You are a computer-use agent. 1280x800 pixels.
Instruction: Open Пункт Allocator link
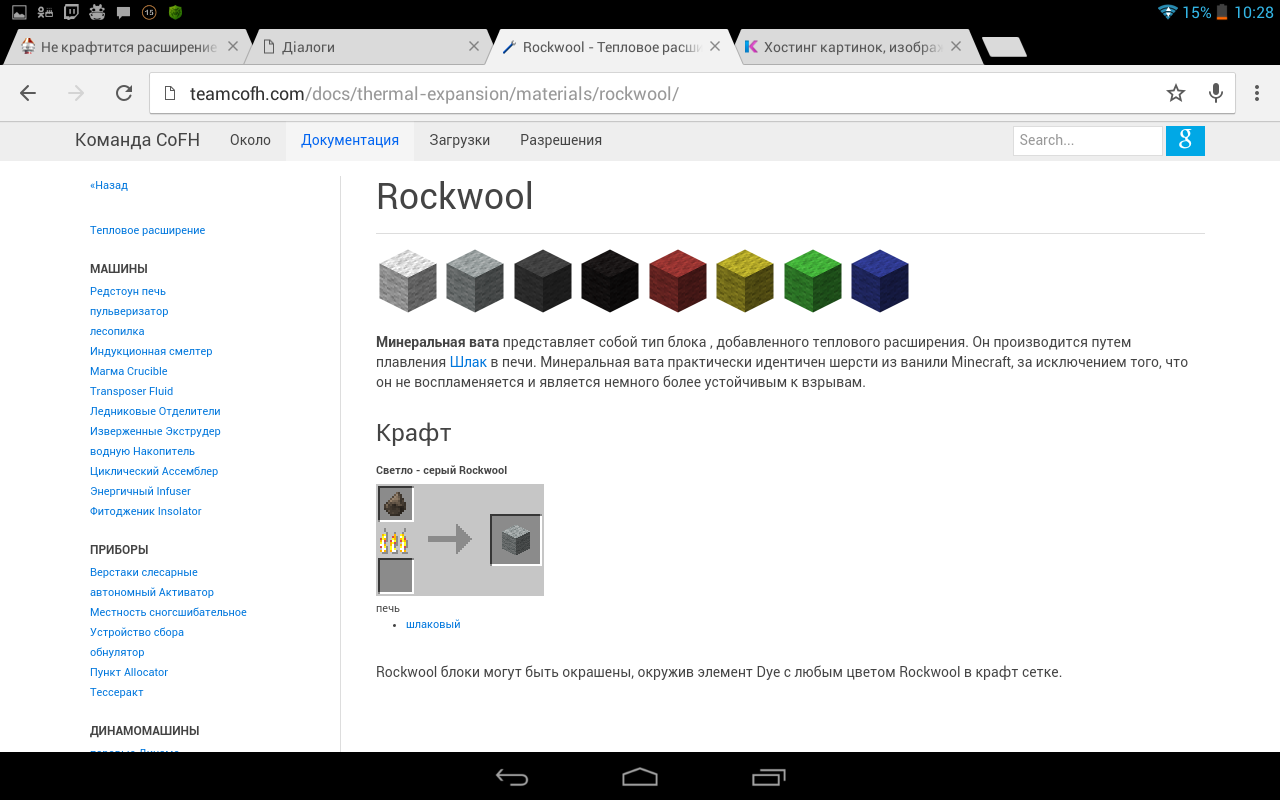pyautogui.click(x=129, y=672)
